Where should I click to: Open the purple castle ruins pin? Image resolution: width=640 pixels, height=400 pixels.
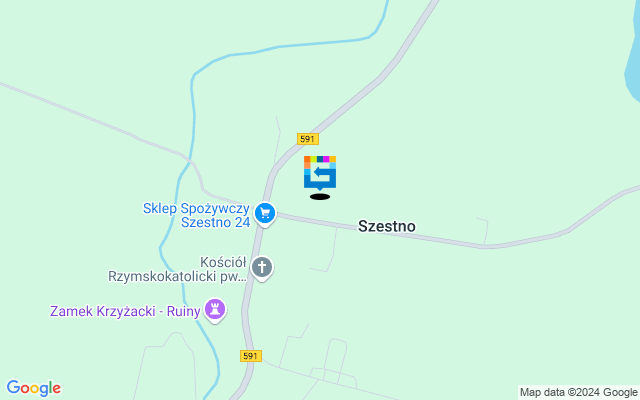point(215,310)
